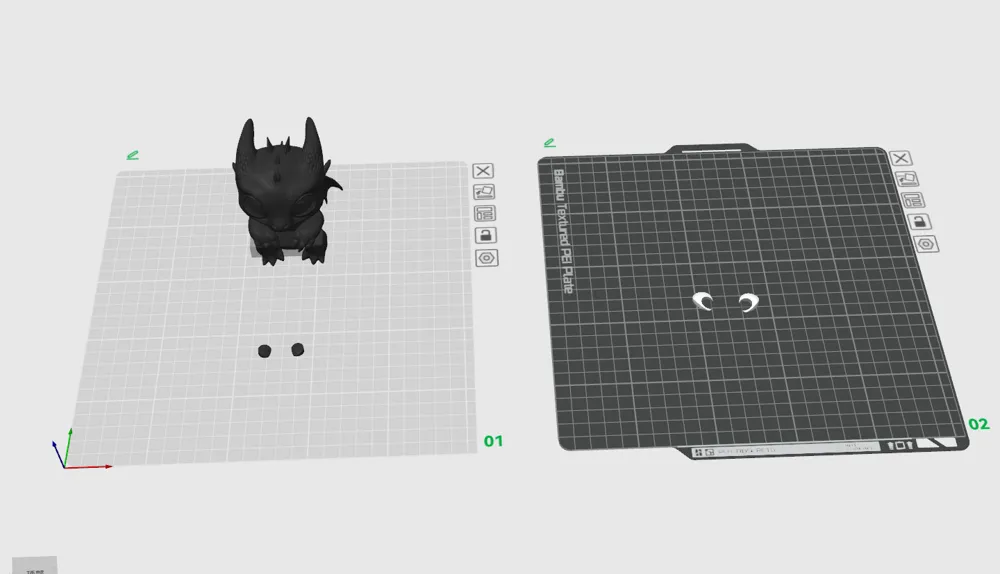Click the green 01 plate number label

(493, 441)
